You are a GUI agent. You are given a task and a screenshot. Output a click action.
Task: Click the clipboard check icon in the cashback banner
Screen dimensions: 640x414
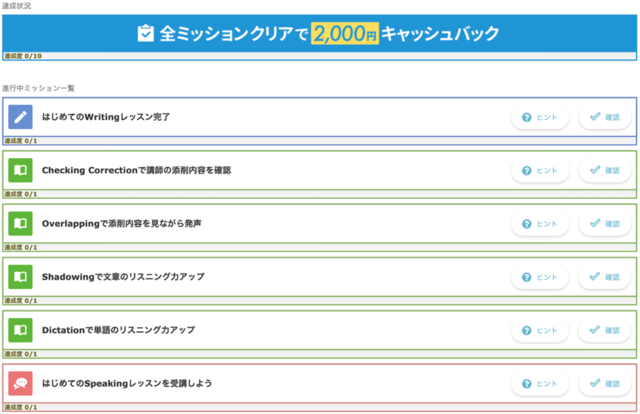146,33
